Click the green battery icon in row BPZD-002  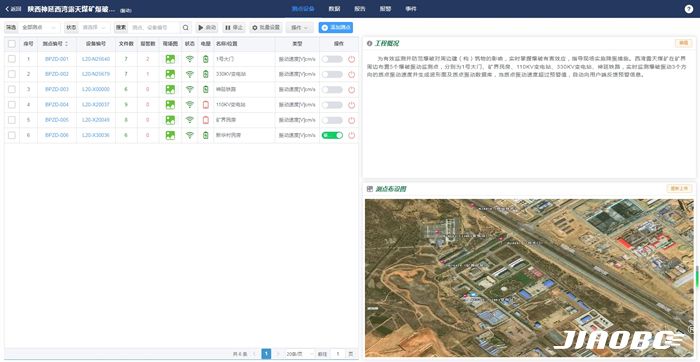click(205, 74)
